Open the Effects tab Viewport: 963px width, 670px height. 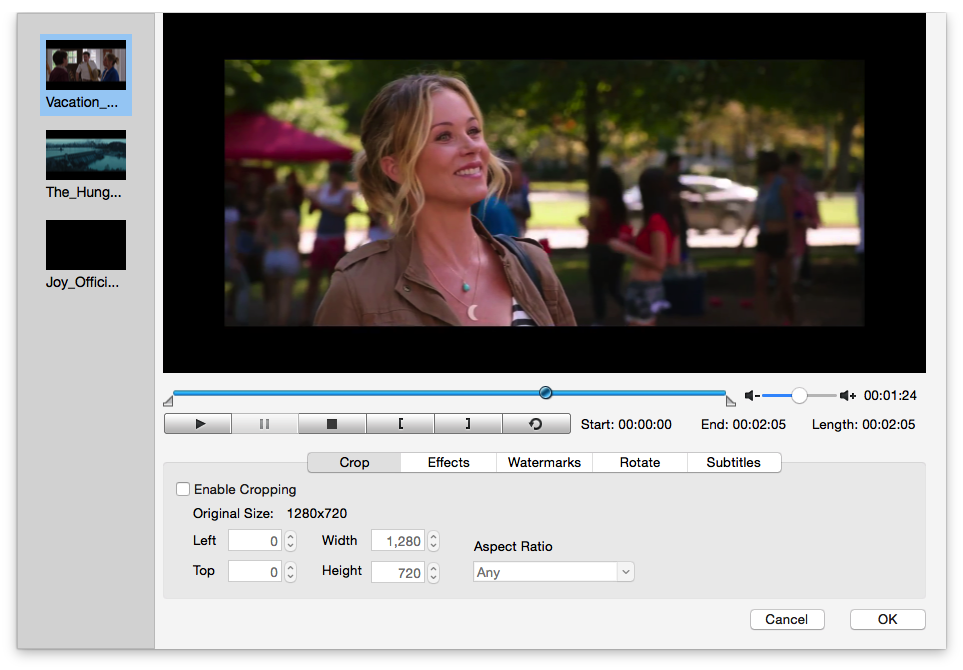pos(448,462)
